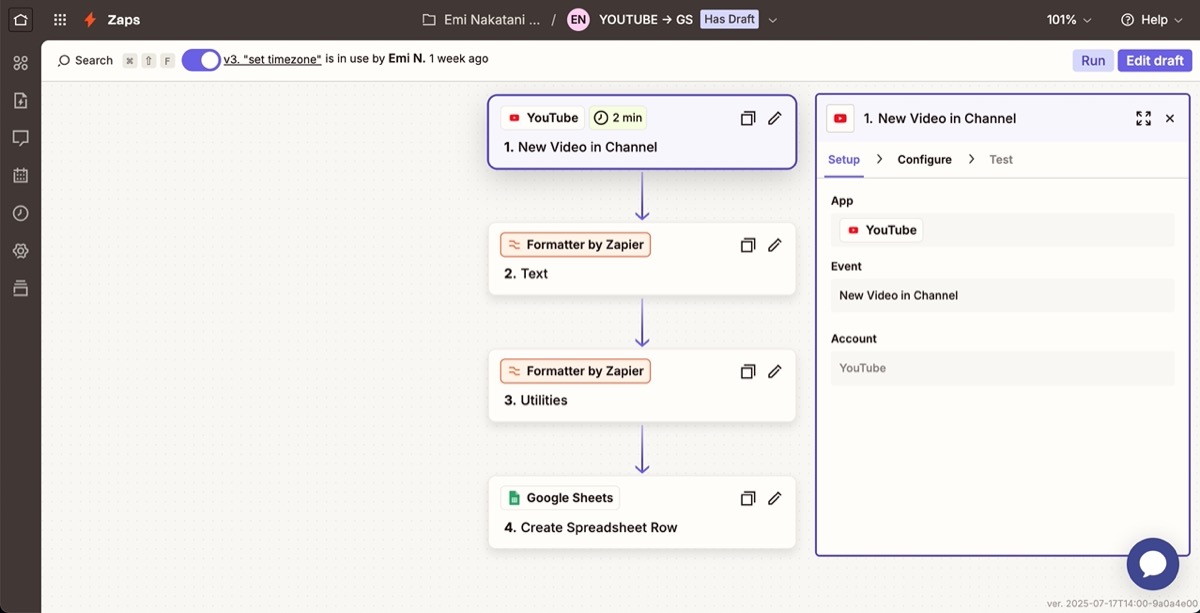The height and width of the screenshot is (613, 1200).
Task: Click the Zaps lightning bolt logo
Action: click(90, 20)
